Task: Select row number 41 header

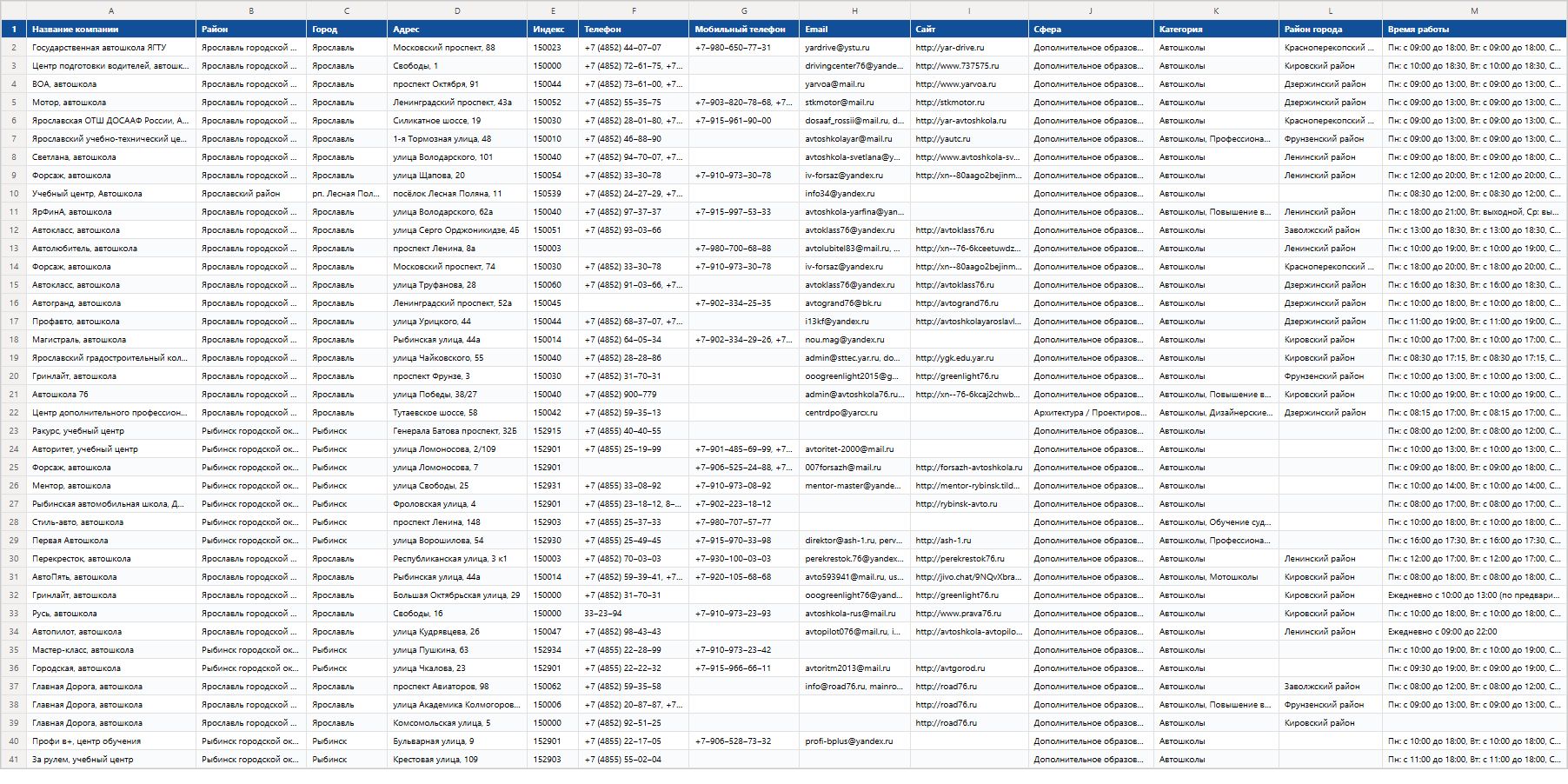Action: tap(14, 760)
